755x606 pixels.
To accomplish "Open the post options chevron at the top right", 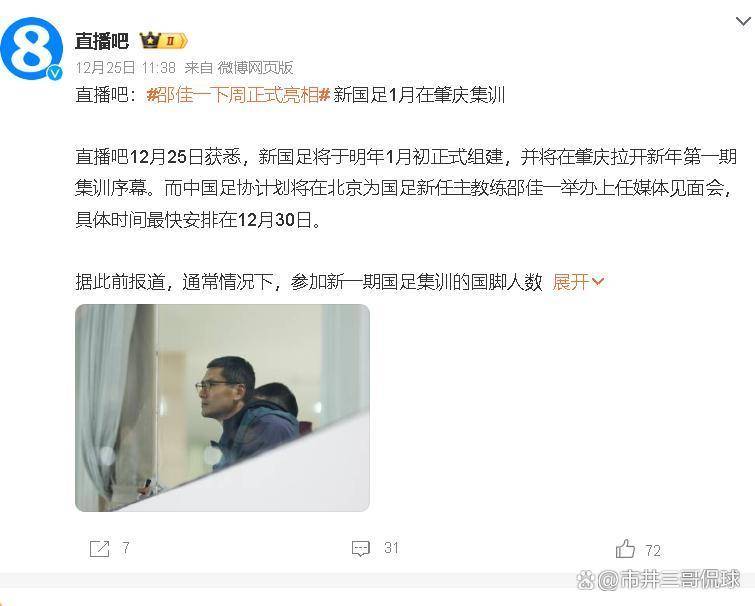I will coord(743,21).
